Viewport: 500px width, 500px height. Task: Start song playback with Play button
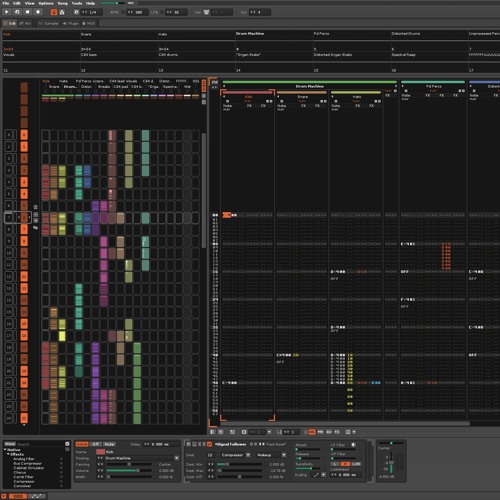[x=6, y=12]
